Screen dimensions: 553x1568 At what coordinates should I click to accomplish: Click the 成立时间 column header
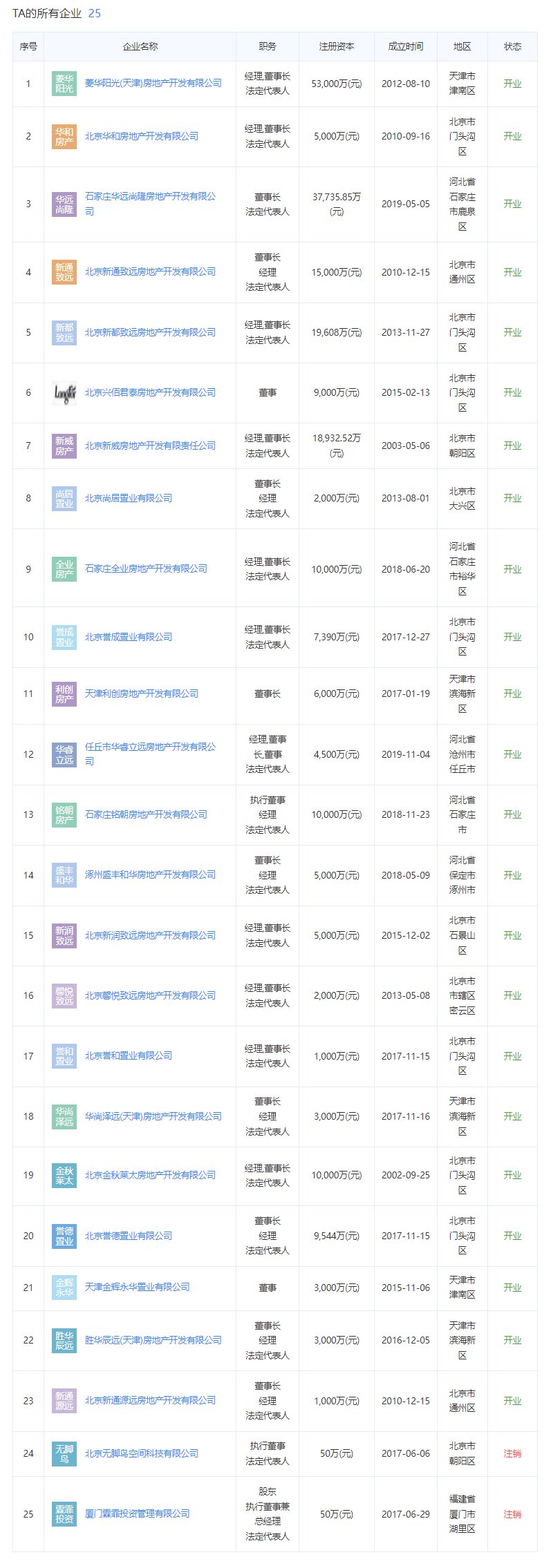[x=406, y=46]
